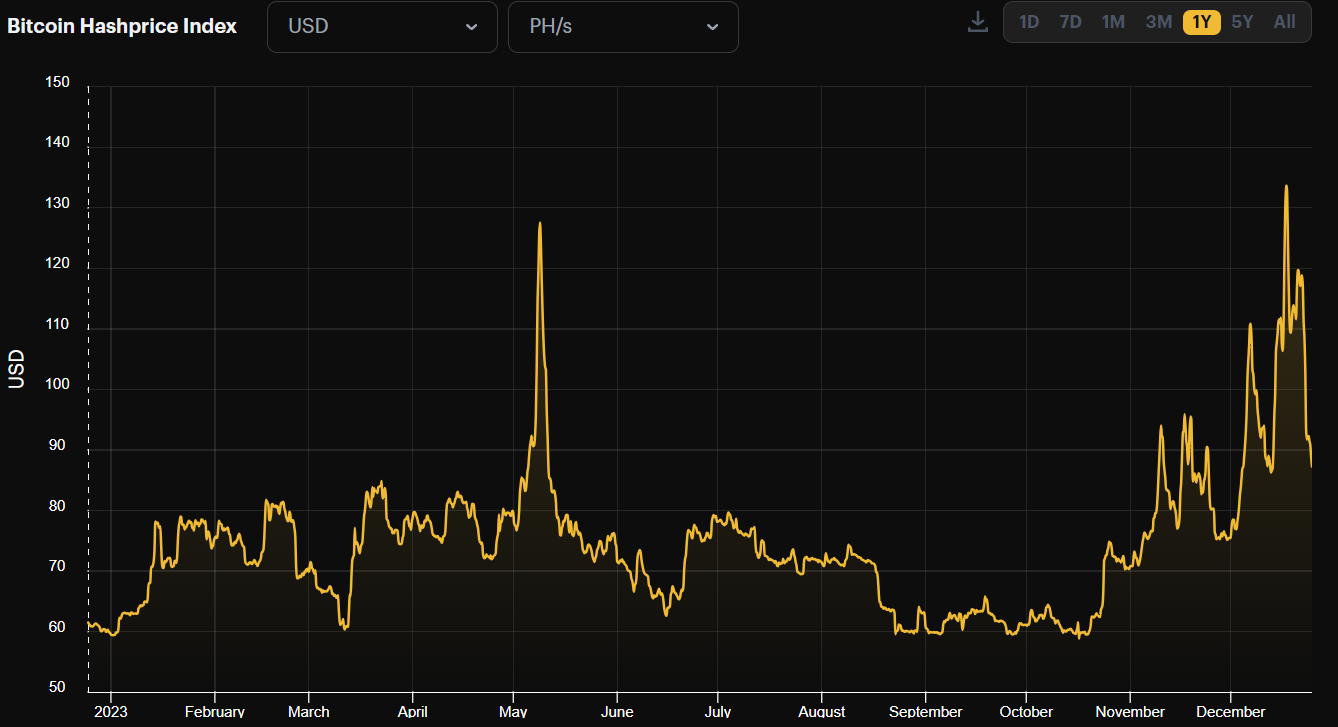Click the 140 value on the y-axis
Image resolution: width=1338 pixels, height=727 pixels.
click(x=58, y=142)
